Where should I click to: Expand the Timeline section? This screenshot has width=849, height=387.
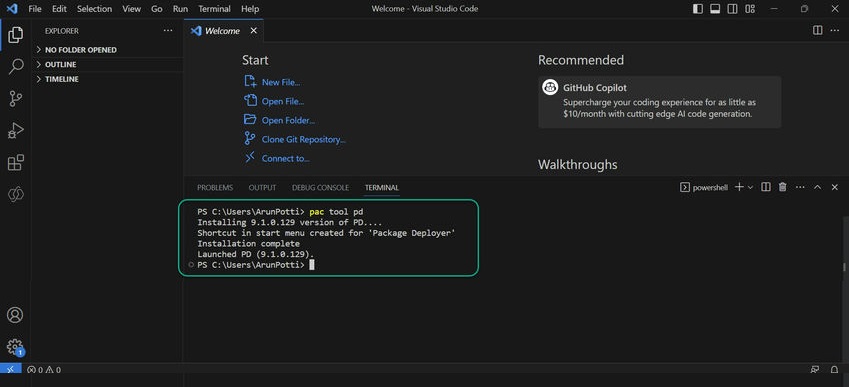click(x=107, y=79)
